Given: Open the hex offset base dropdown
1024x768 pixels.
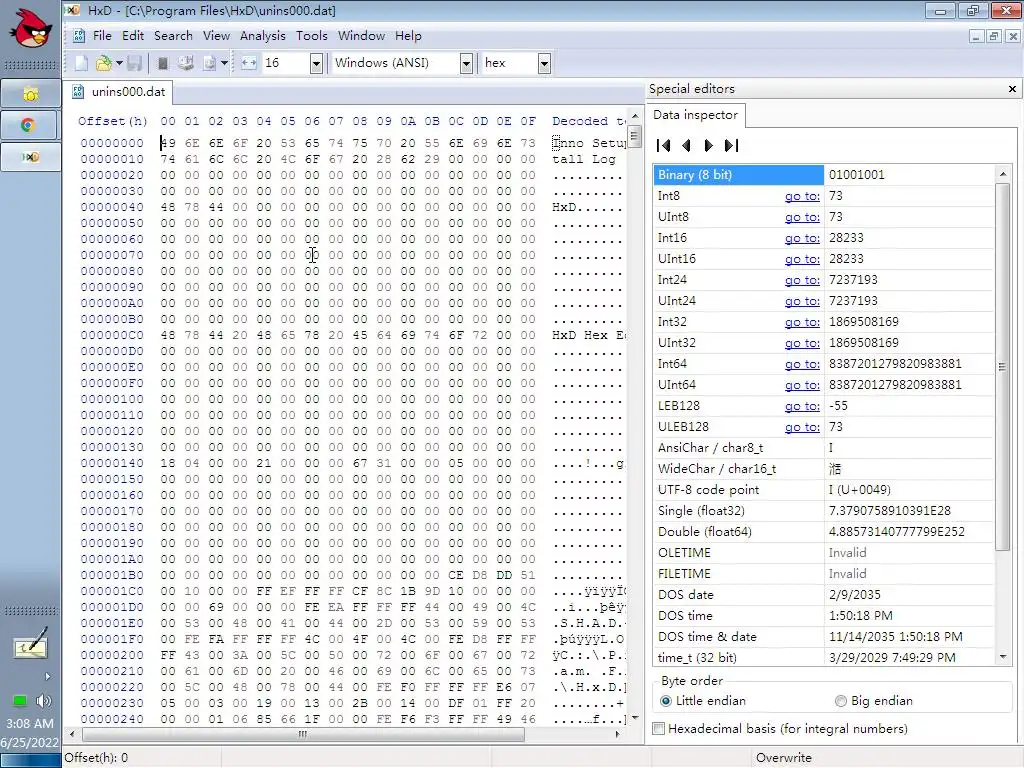Looking at the screenshot, I should tap(544, 63).
